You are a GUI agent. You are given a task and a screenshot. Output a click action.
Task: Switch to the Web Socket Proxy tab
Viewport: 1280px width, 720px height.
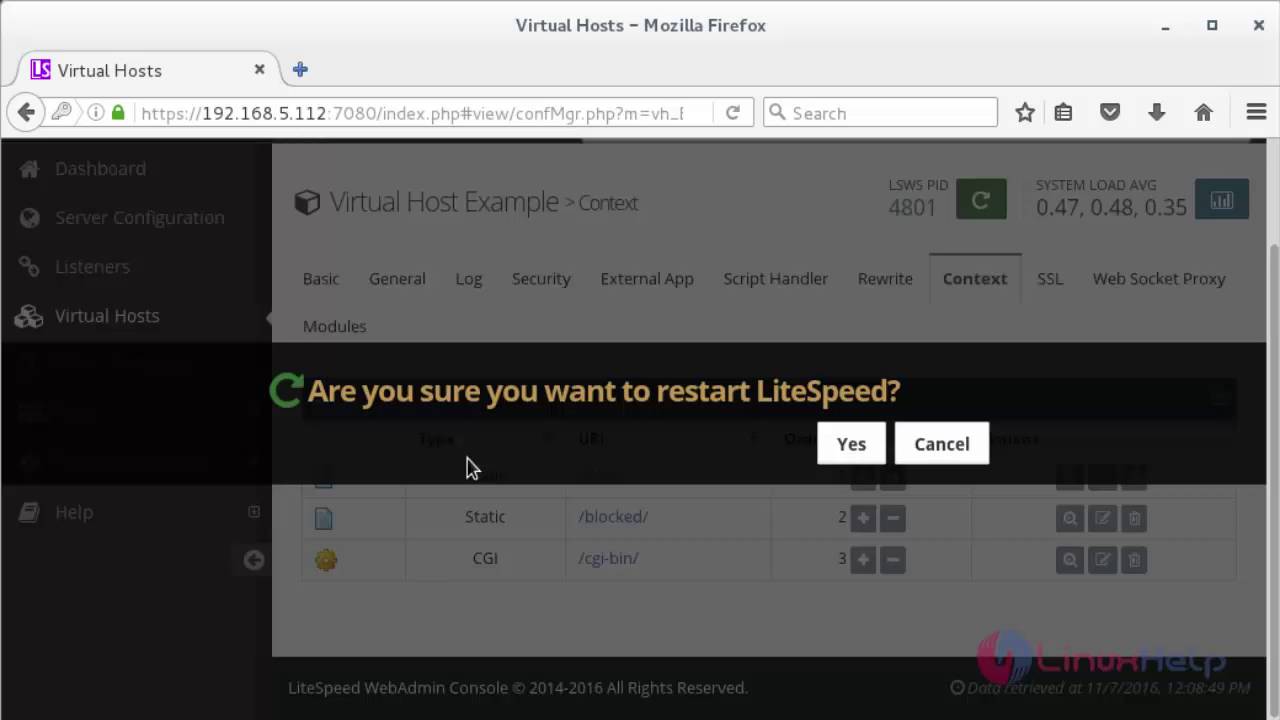pos(1159,279)
